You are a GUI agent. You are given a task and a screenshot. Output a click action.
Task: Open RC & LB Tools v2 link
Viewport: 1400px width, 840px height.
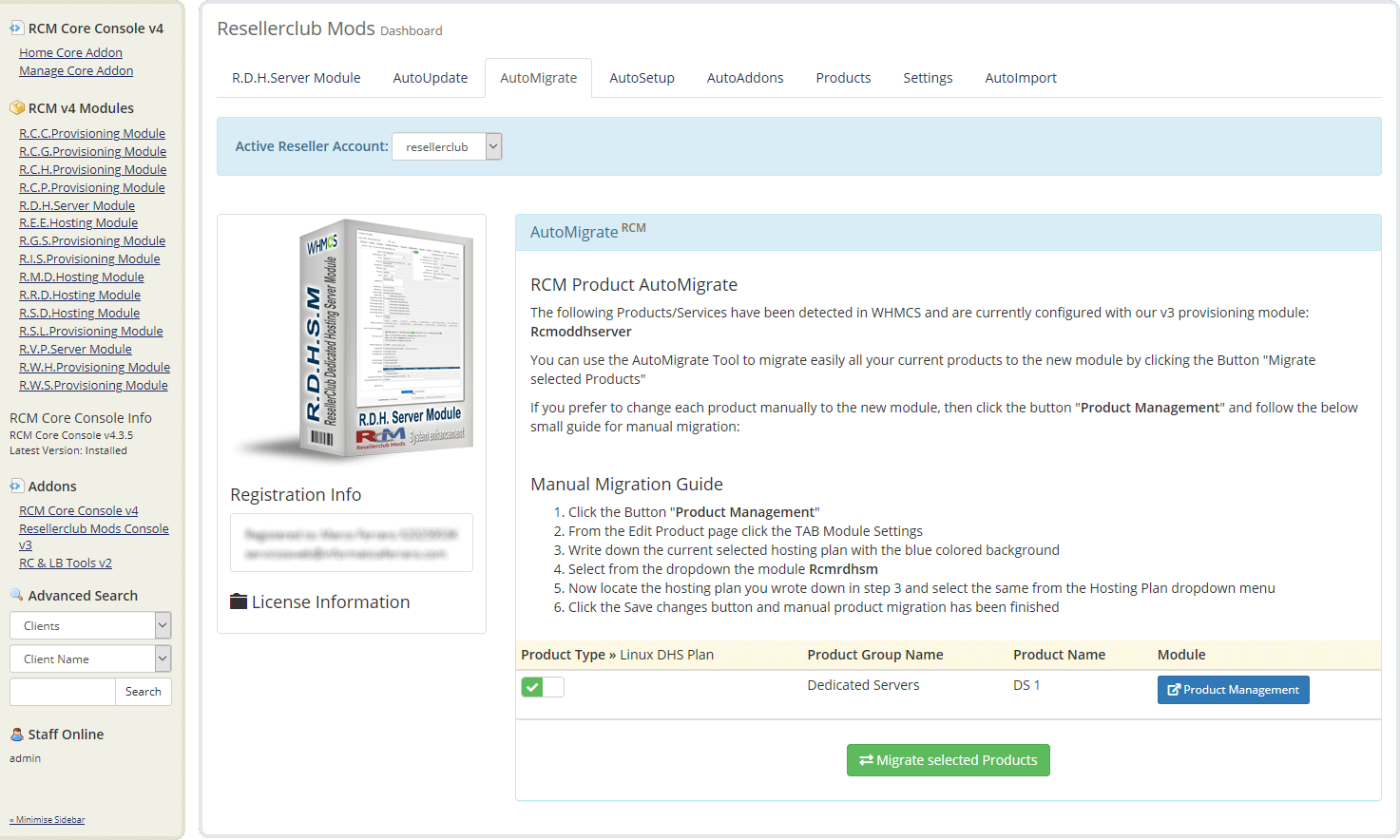point(66,563)
